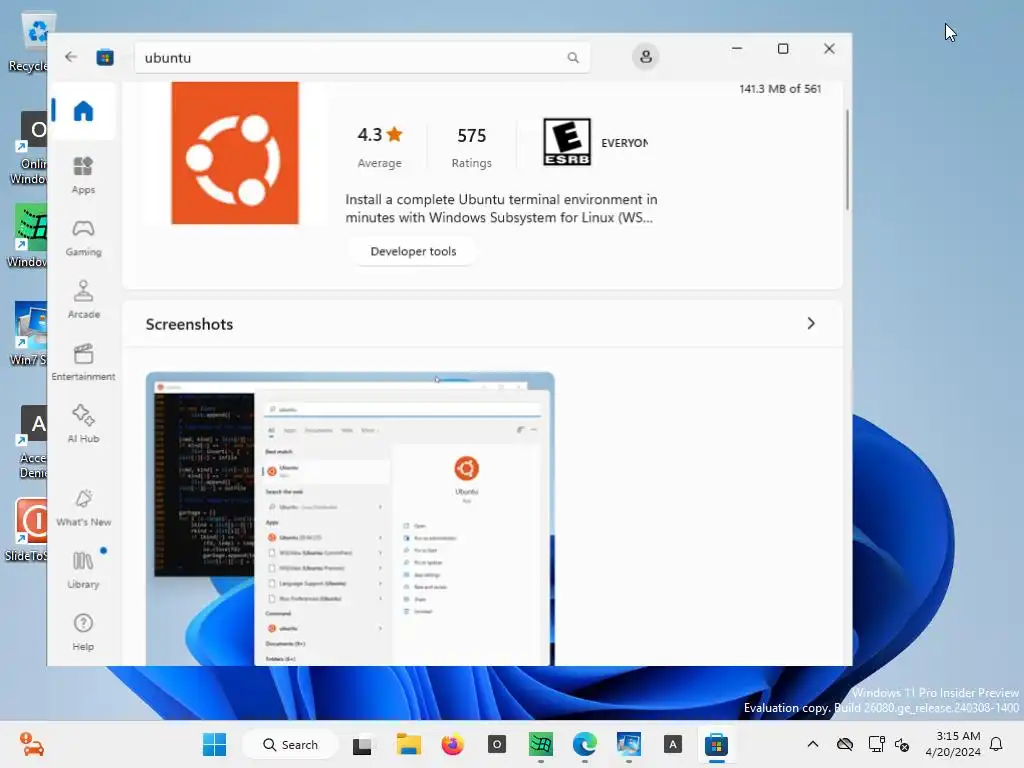Open Apps section in sidebar
This screenshot has width=1024, height=768.
[x=83, y=175]
